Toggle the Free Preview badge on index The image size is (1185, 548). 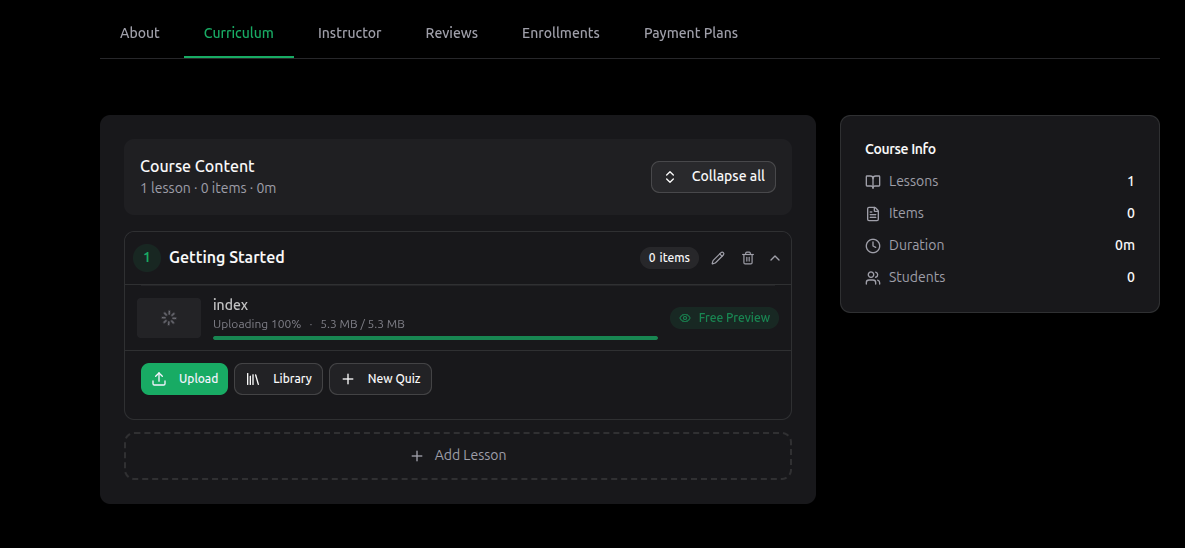pos(724,318)
